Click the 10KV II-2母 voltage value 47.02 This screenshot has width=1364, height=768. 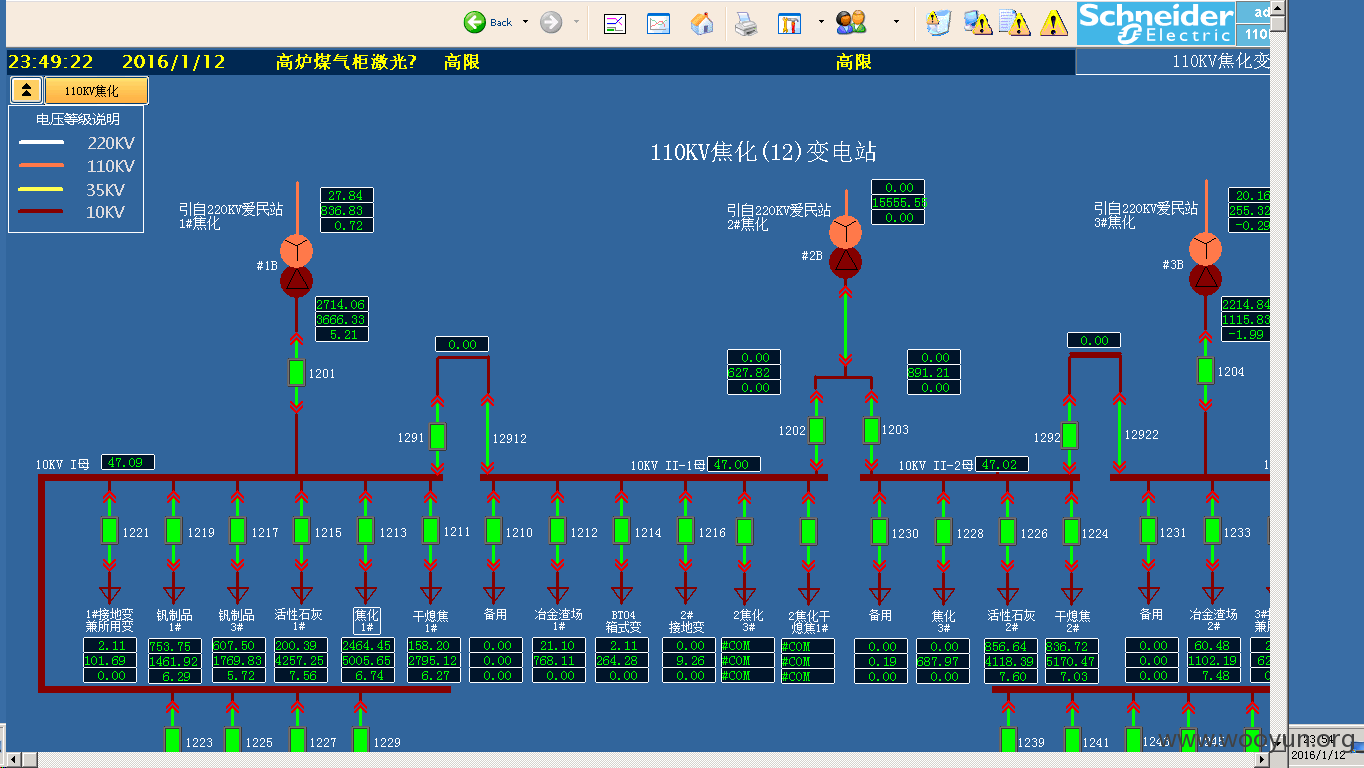tap(1003, 464)
